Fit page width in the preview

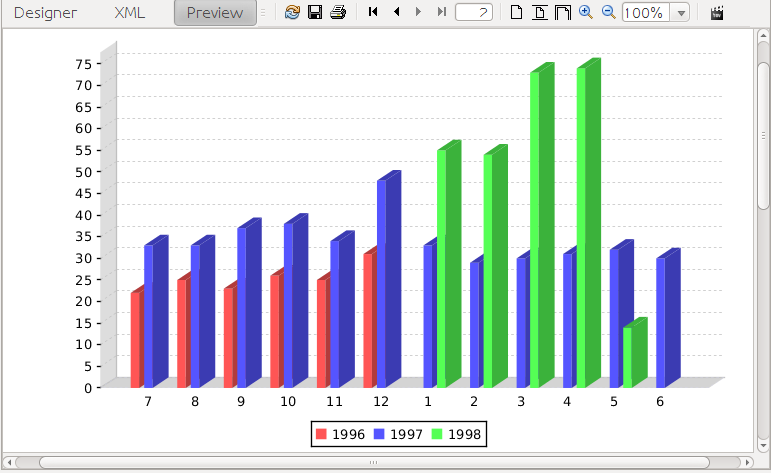pyautogui.click(x=563, y=12)
